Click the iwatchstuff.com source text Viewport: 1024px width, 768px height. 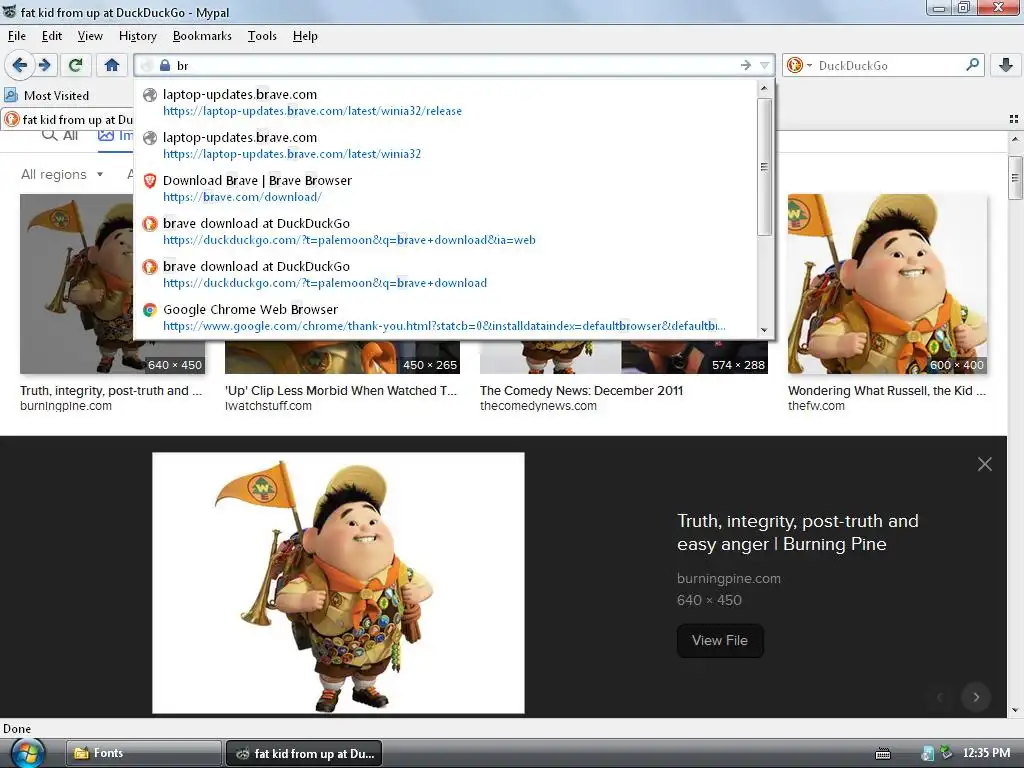[x=268, y=406]
